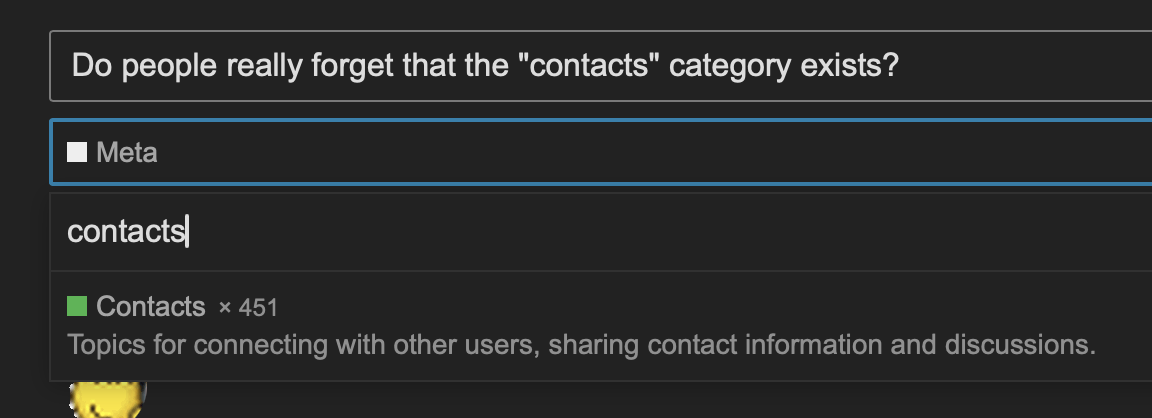Click the green Contacts category color badge

point(77,306)
